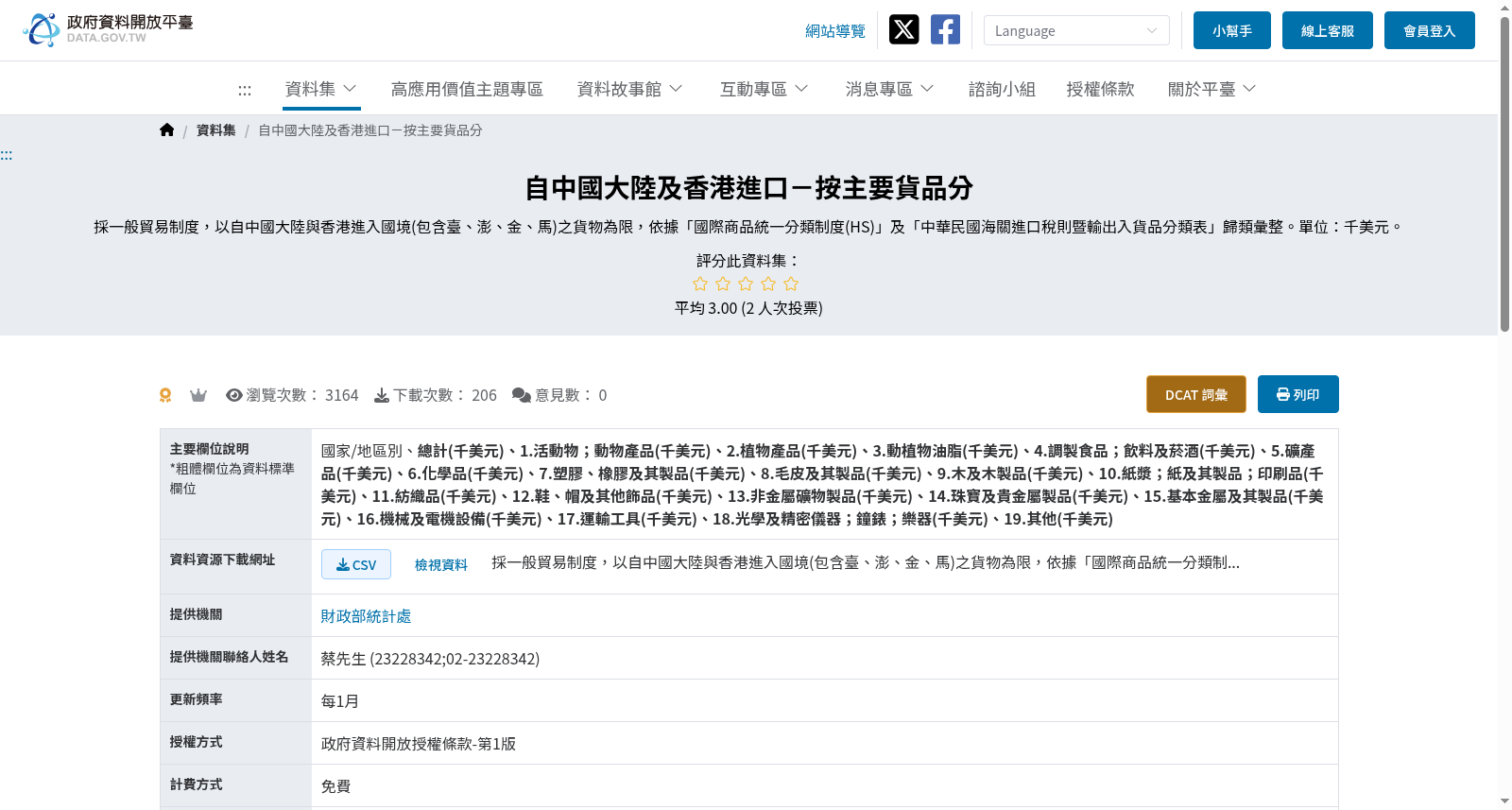The image size is (1512, 810).
Task: Click the text 政府資料開放授權條款-第1版
Action: click(419, 744)
